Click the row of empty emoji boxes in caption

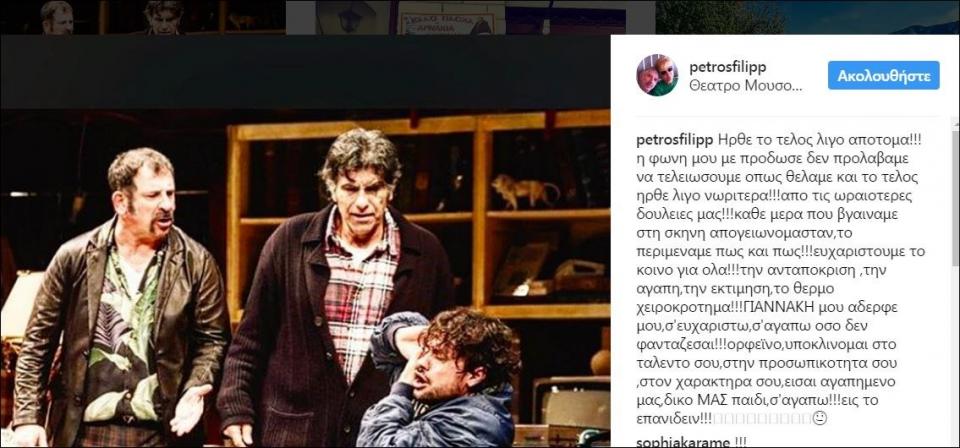pos(762,419)
